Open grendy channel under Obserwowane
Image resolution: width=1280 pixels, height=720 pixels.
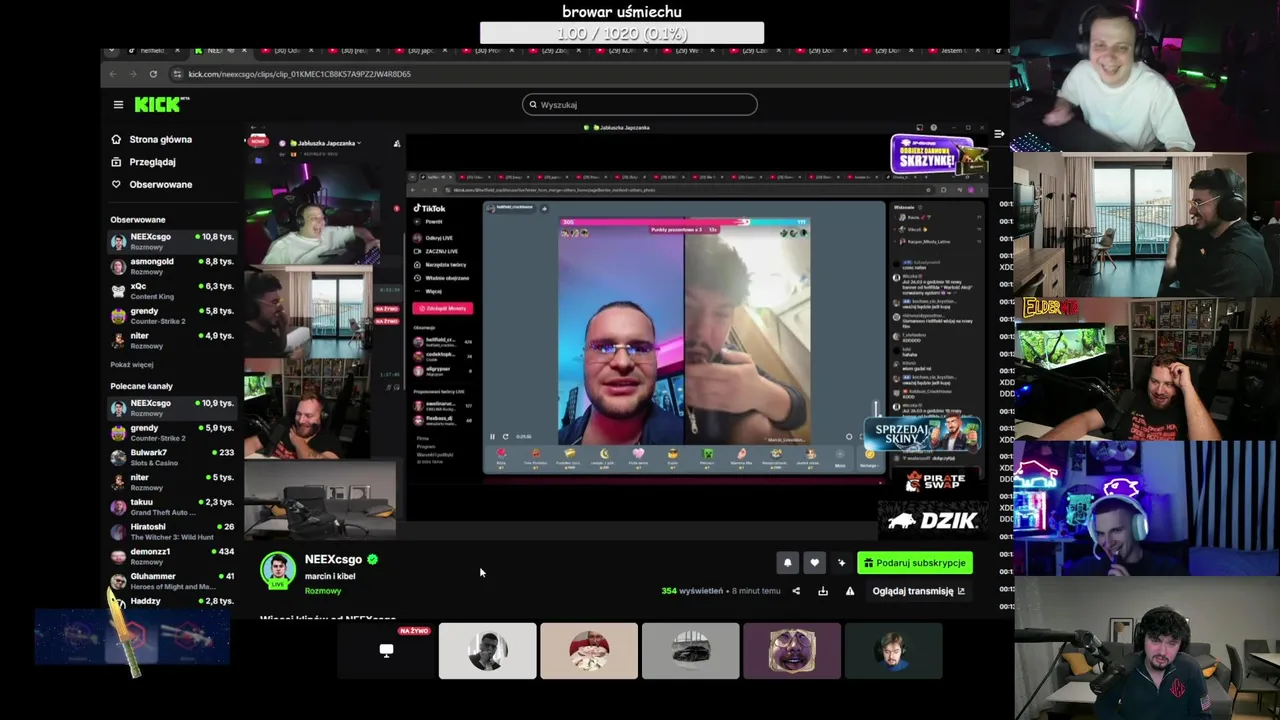[x=172, y=316]
